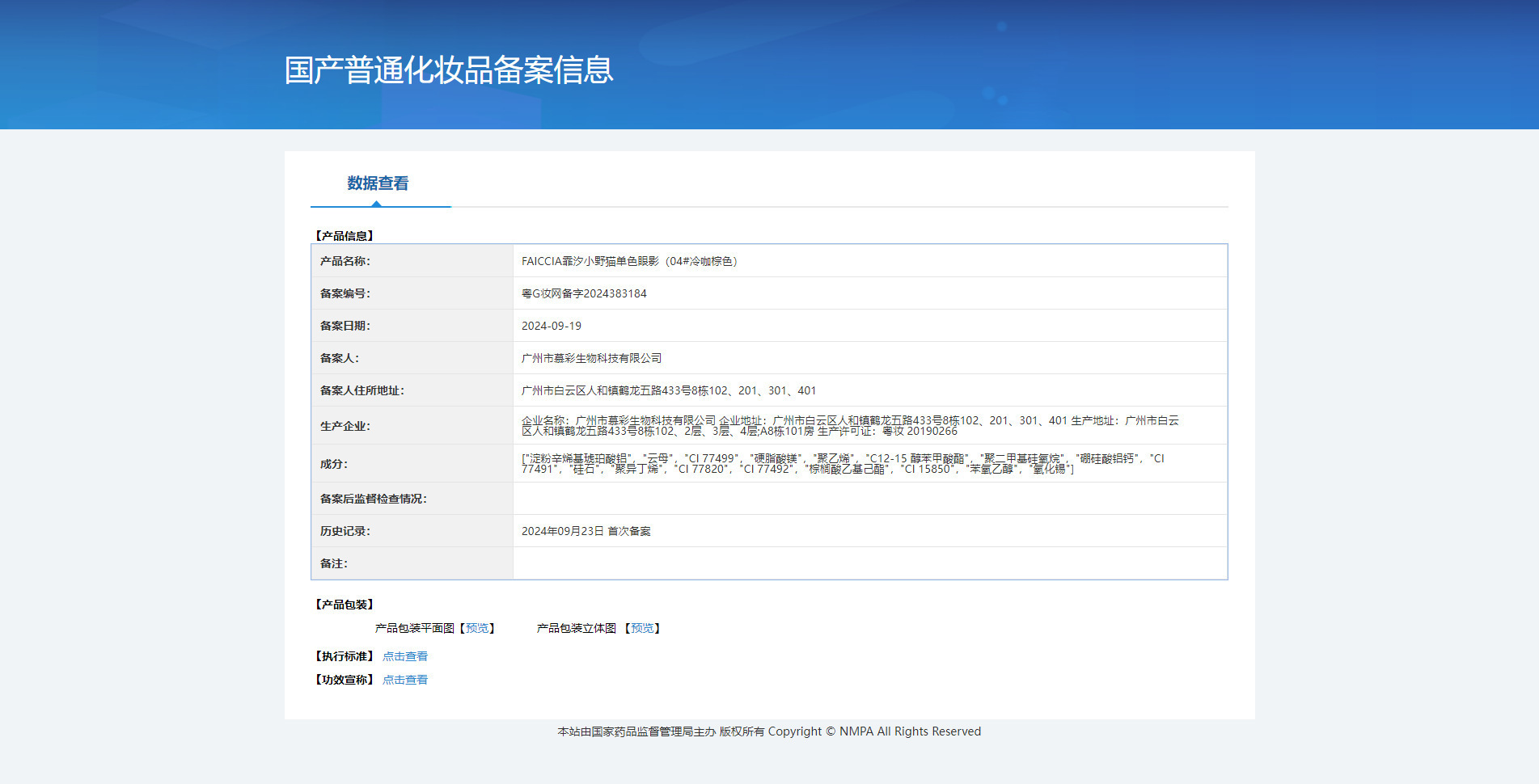
Task: Click 点击查看 next to 功效宣称
Action: coord(405,680)
